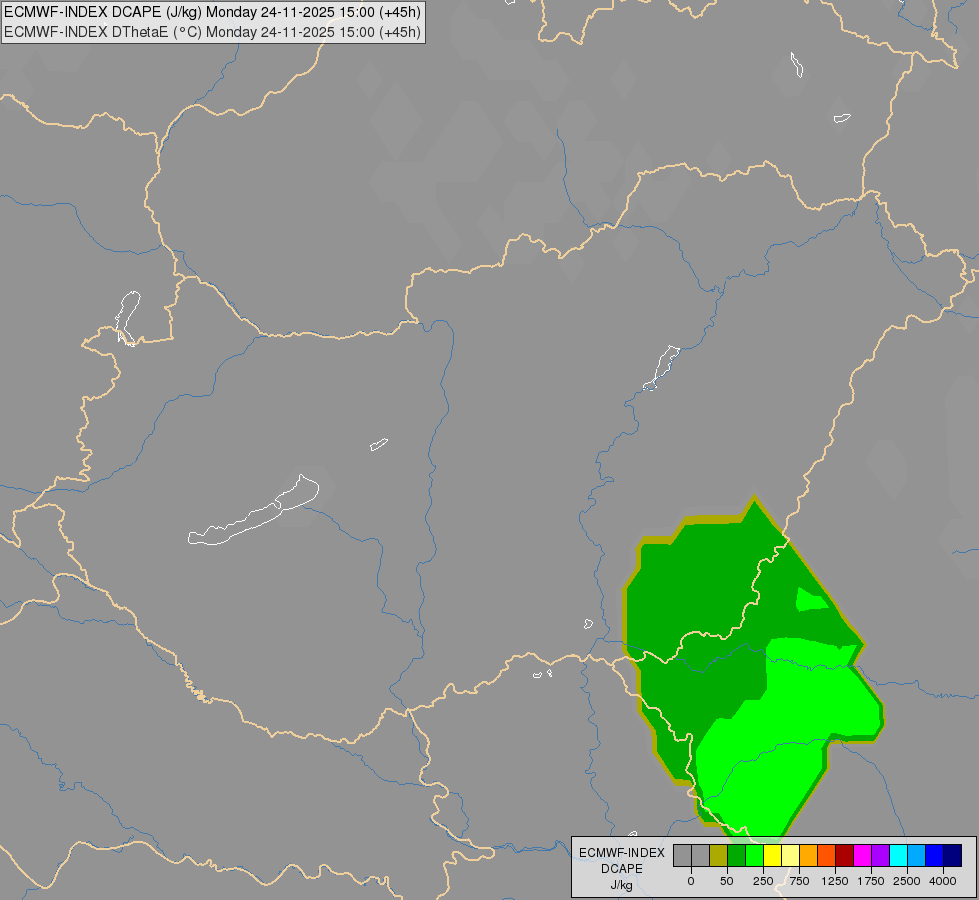The width and height of the screenshot is (979, 900).
Task: Click the legend label "2500"
Action: point(907,881)
